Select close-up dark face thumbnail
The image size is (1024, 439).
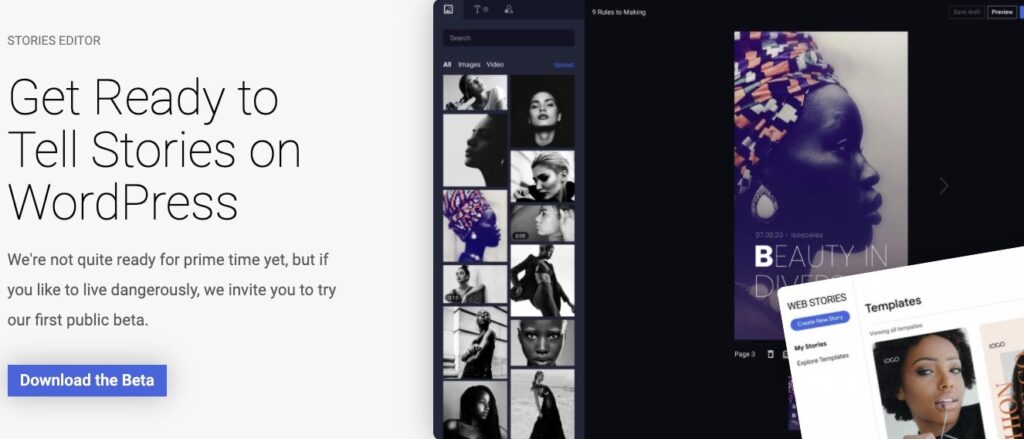[543, 342]
